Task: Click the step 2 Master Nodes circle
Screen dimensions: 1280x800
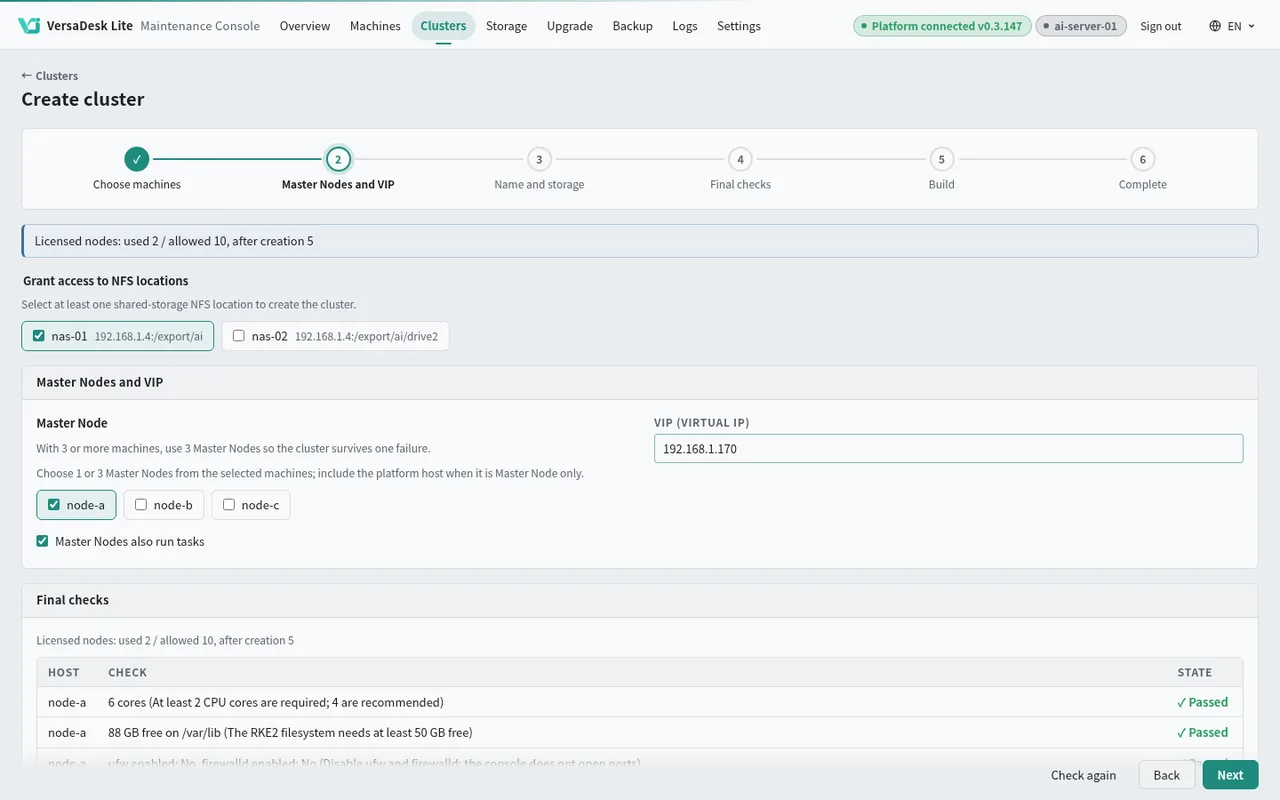Action: tap(338, 159)
